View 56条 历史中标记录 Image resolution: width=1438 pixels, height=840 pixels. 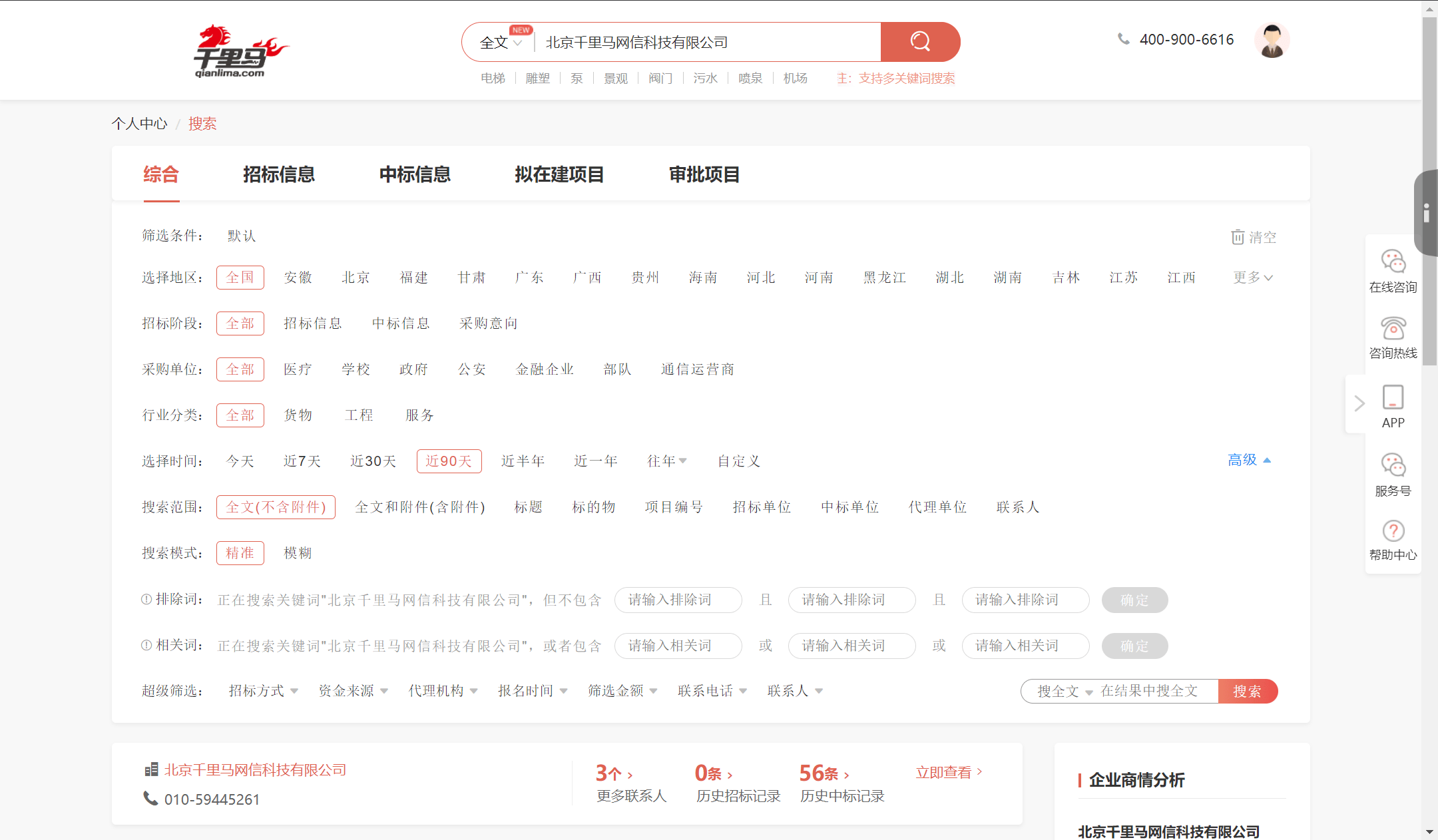point(841,783)
